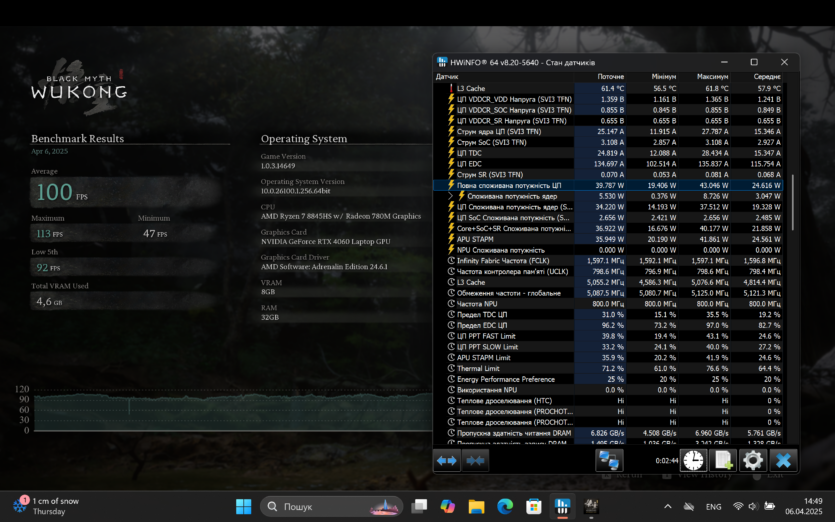Launch Copilot from the taskbar
The height and width of the screenshot is (522, 835).
point(448,506)
